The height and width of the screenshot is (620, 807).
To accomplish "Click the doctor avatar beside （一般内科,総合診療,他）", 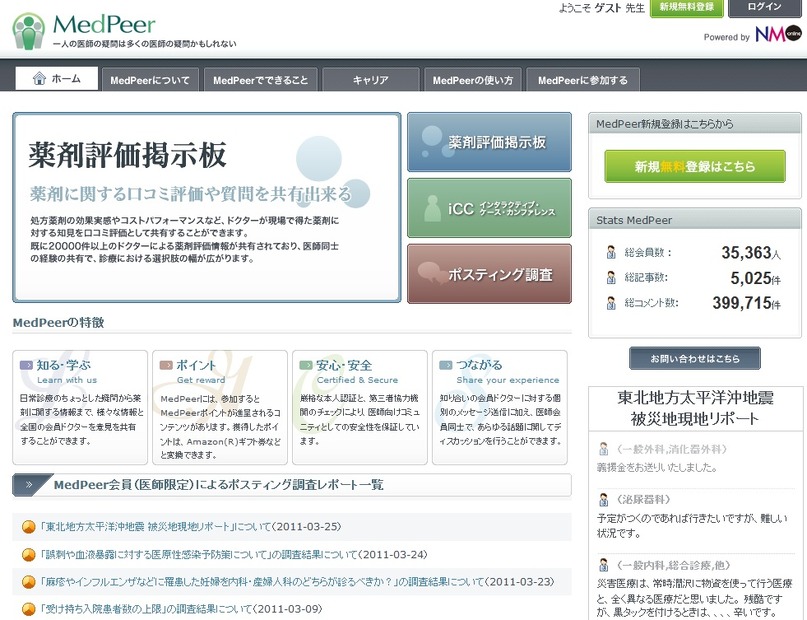I will click(604, 565).
